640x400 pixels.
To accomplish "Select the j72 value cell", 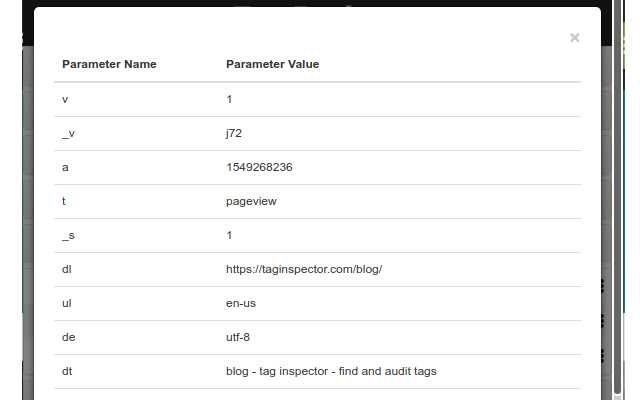I will click(x=235, y=133).
